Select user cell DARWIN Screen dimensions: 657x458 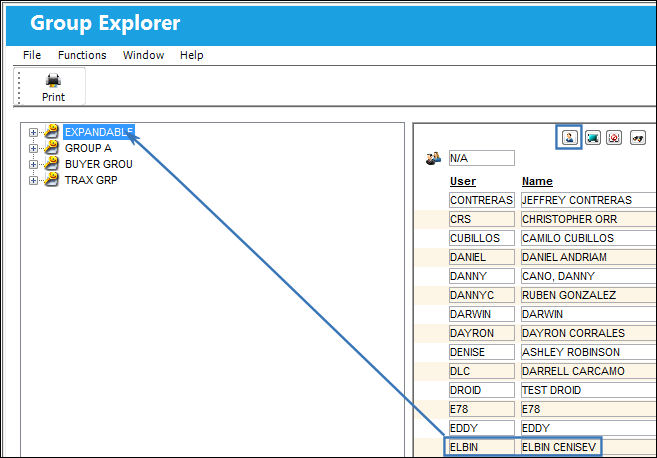481,314
